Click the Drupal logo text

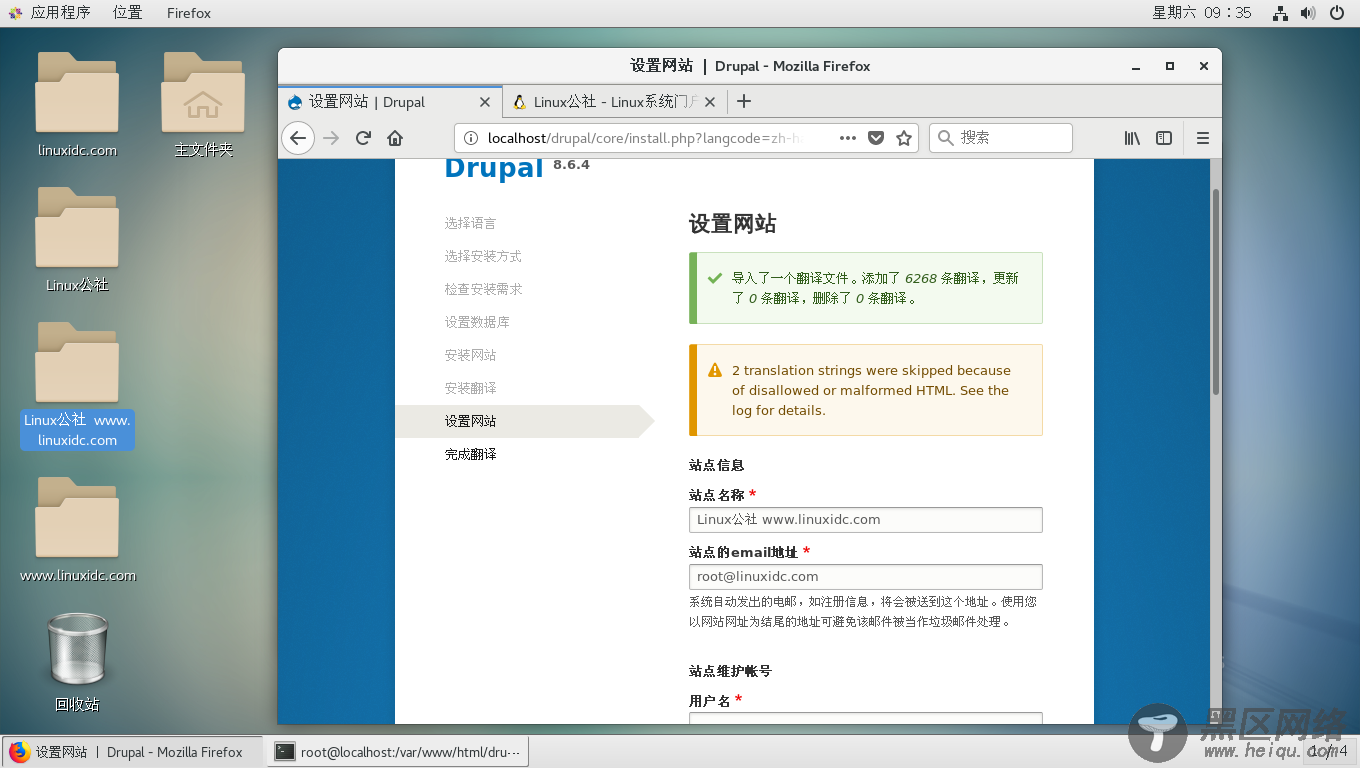click(494, 169)
